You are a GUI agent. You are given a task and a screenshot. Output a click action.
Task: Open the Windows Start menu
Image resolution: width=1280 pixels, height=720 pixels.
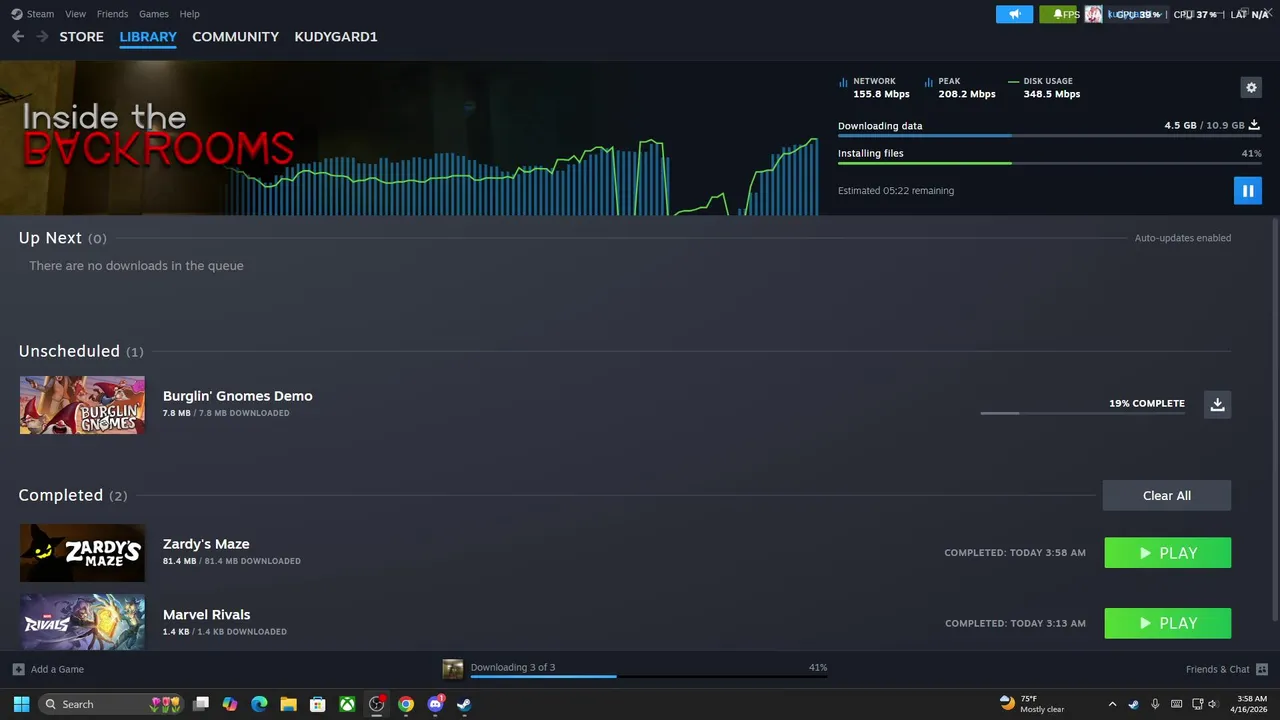point(21,704)
